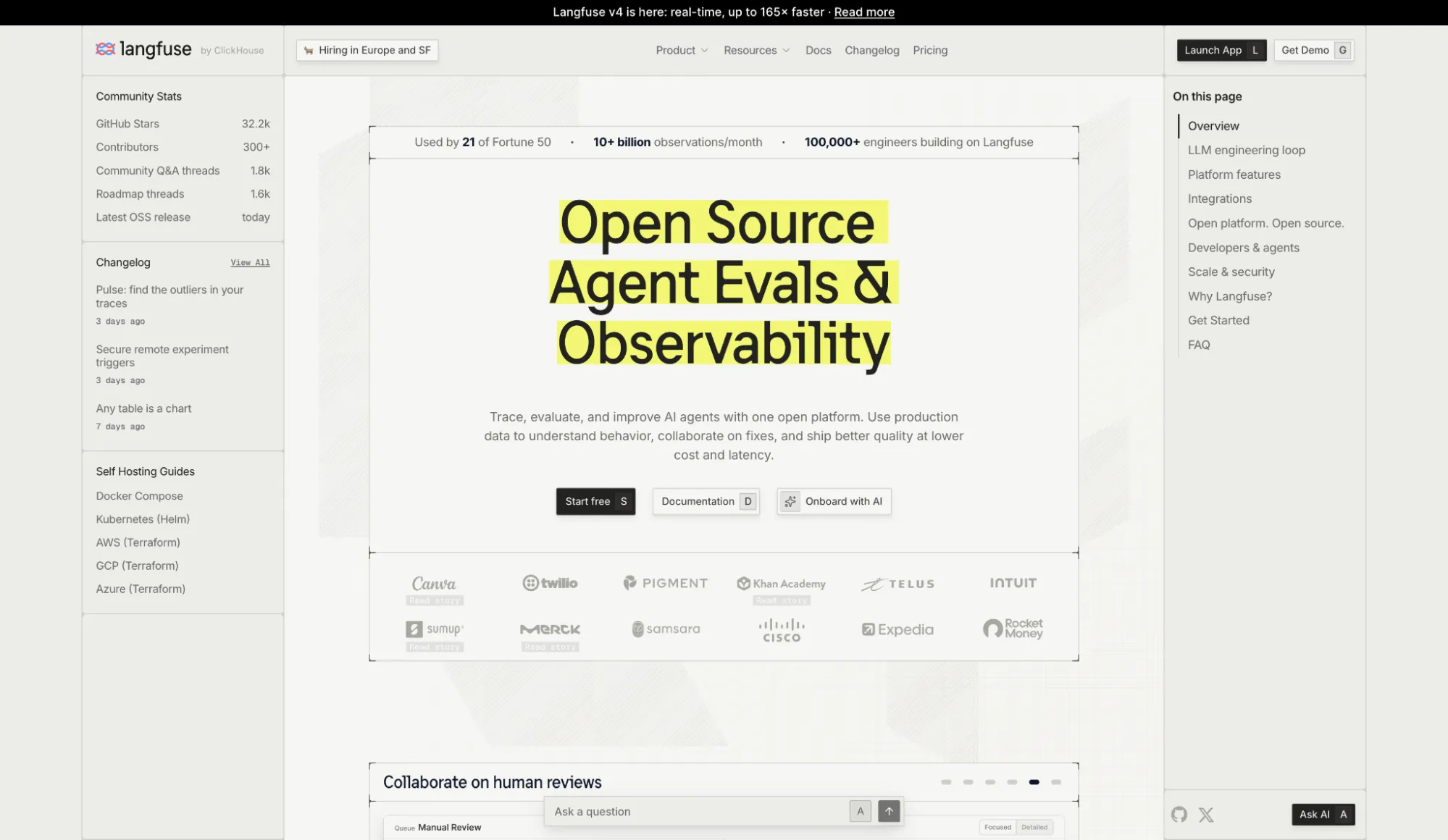
Task: Click the Cisco customer logo
Action: (782, 629)
